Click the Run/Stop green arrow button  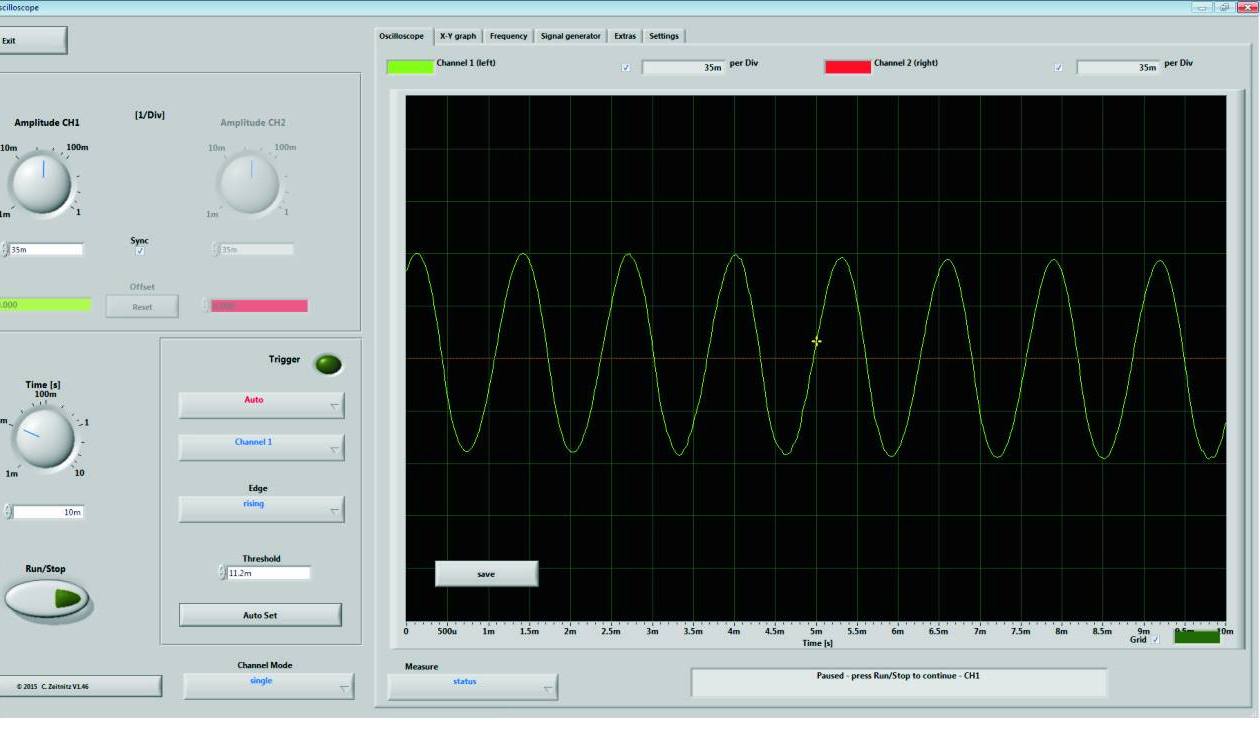[47, 599]
